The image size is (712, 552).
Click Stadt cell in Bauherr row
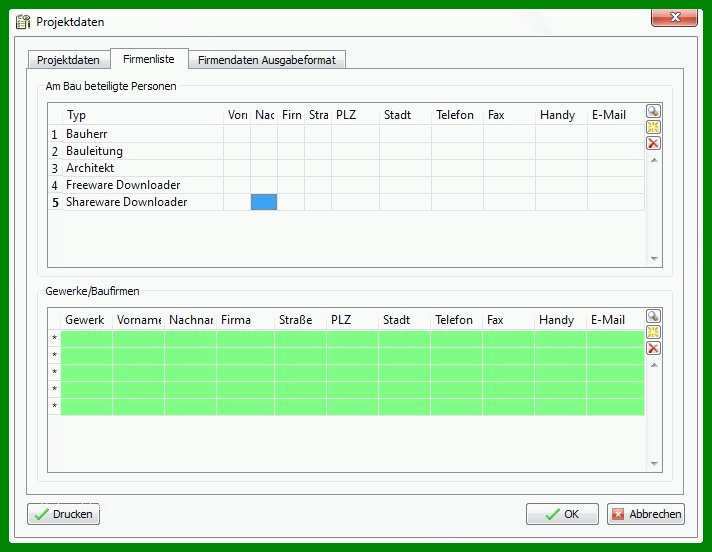point(405,134)
